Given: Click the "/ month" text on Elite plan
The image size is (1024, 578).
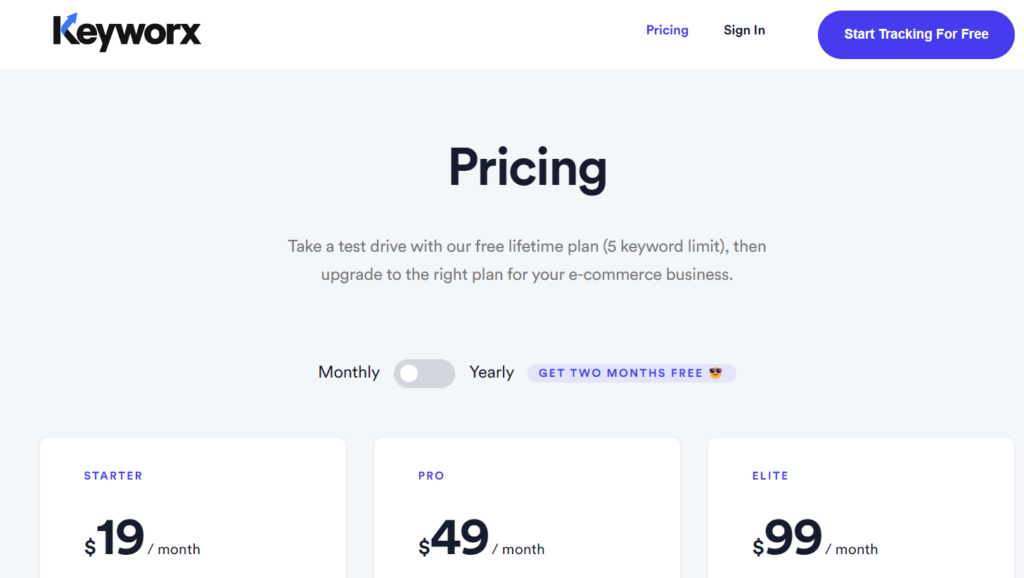Looking at the screenshot, I should pyautogui.click(x=852, y=549).
